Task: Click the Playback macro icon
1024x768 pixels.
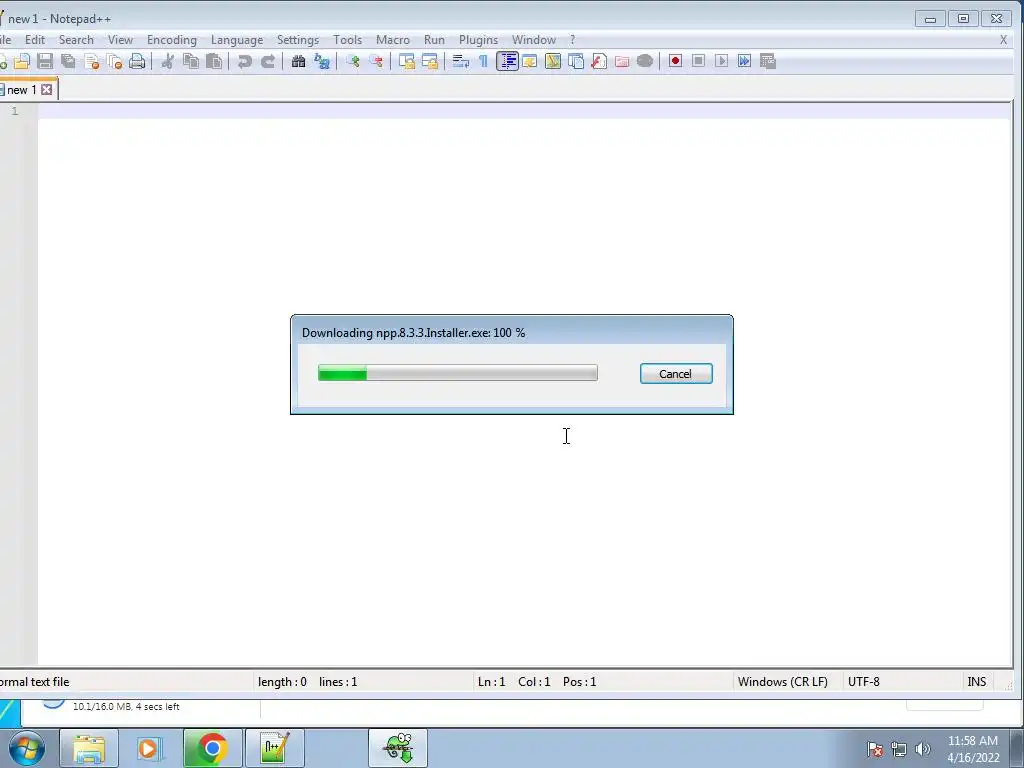Action: (x=721, y=61)
